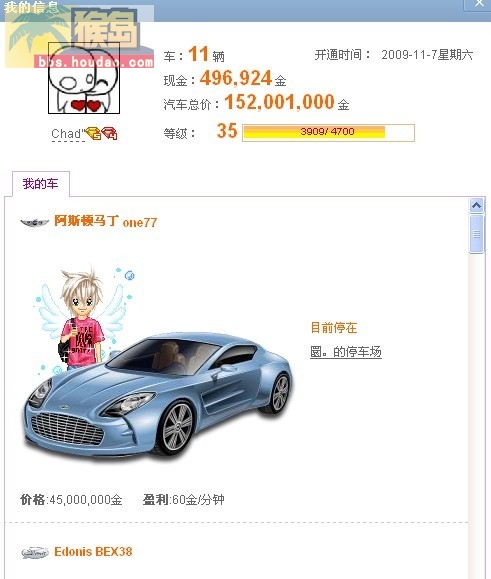Click the blue Aston Martin car image

(x=159, y=395)
